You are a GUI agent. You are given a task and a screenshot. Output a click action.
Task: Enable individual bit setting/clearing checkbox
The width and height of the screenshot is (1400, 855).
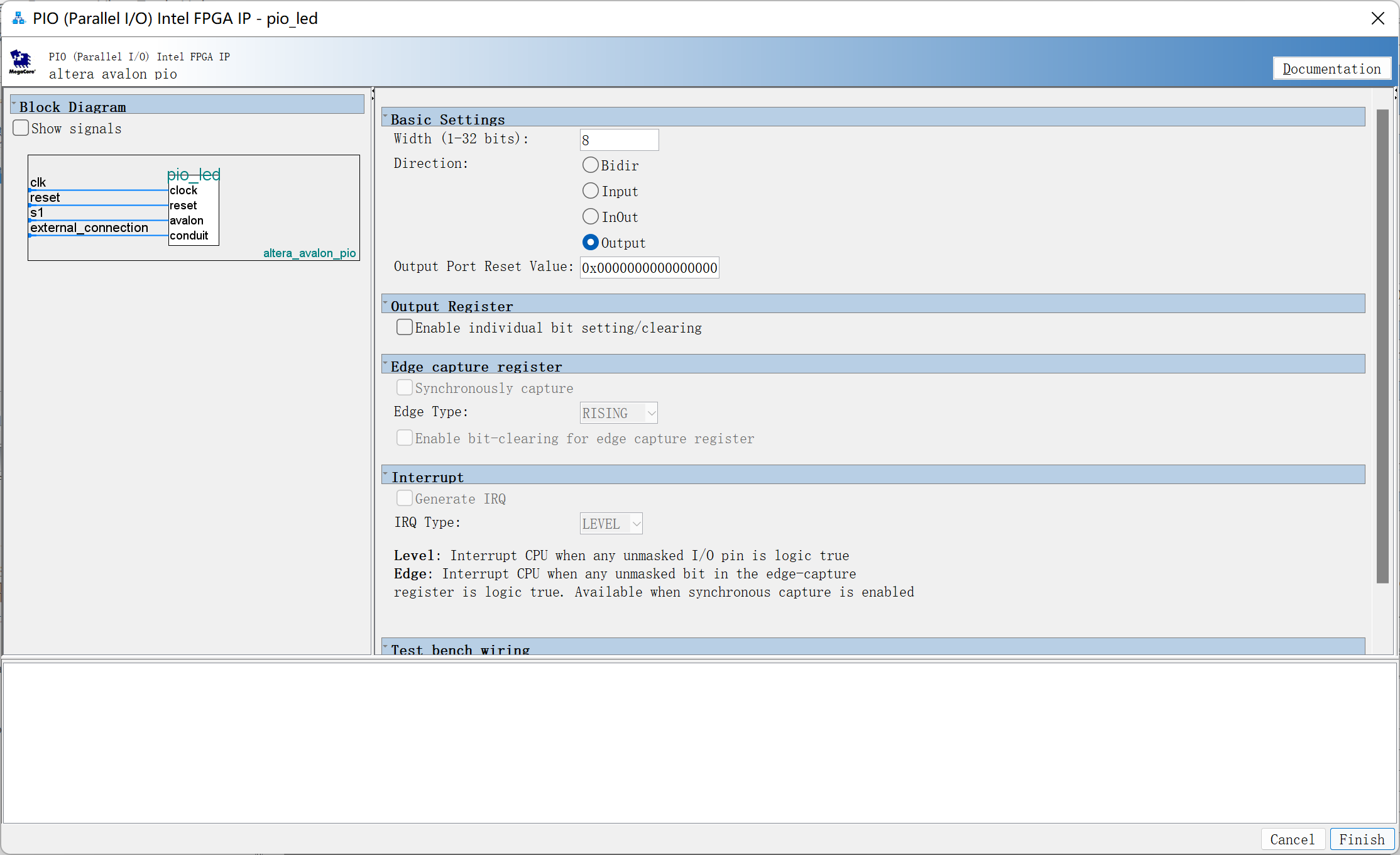tap(405, 328)
